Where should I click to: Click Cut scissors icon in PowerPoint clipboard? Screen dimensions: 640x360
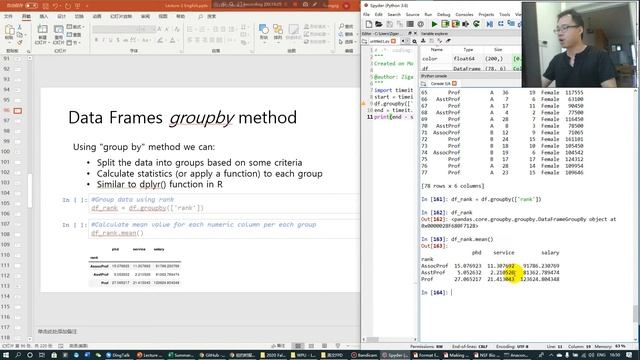pyautogui.click(x=20, y=27)
